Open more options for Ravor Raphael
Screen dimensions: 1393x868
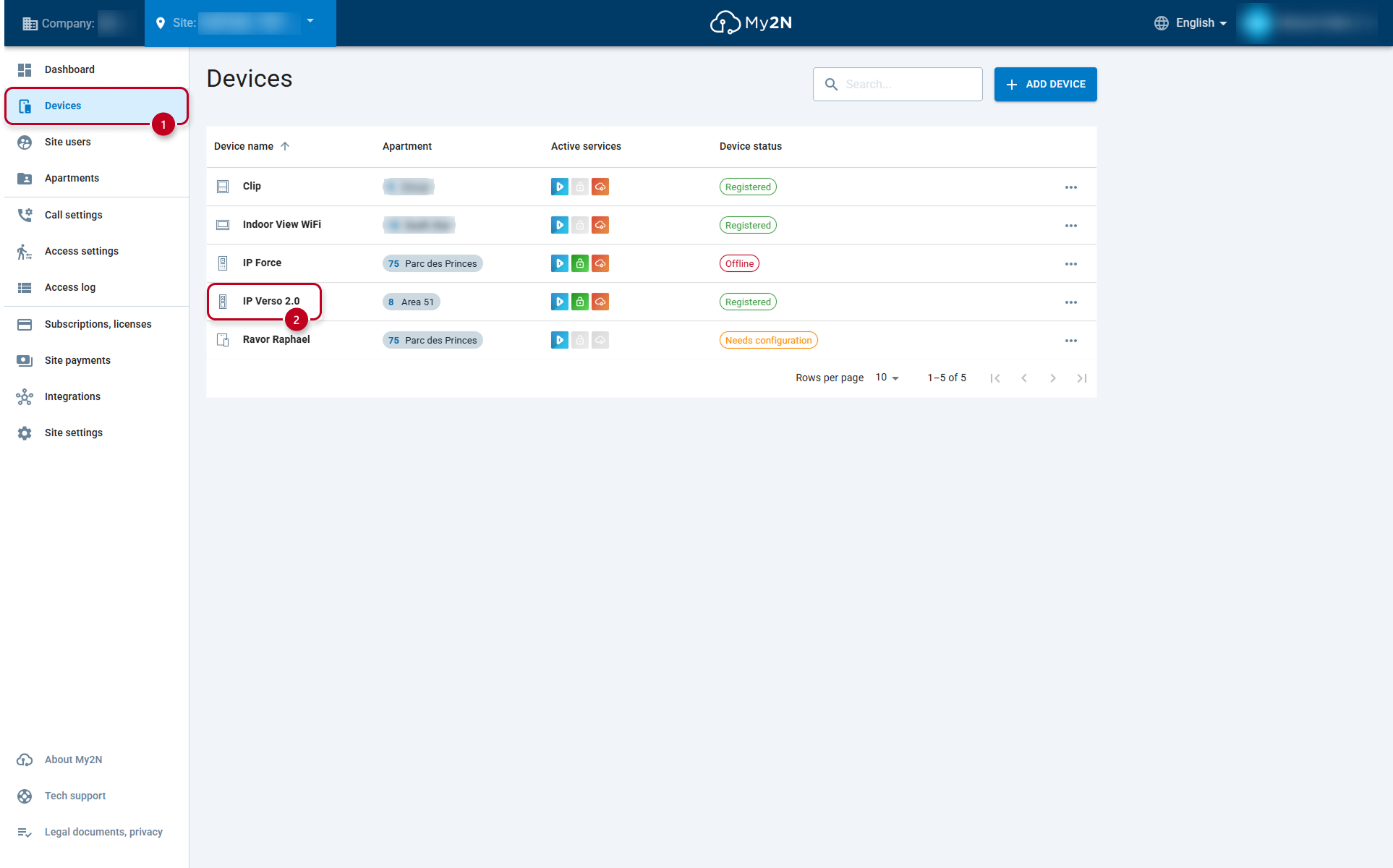click(1071, 341)
